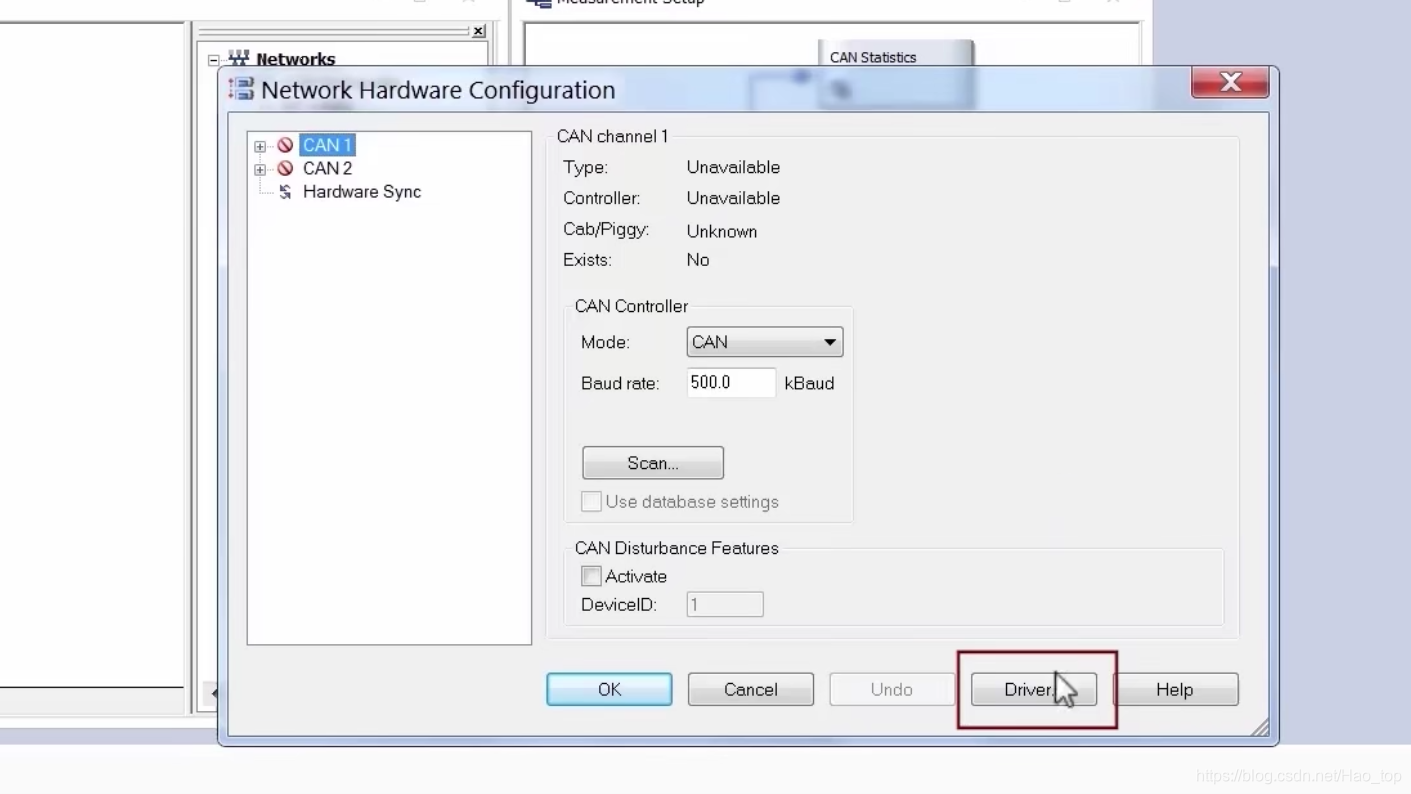The width and height of the screenshot is (1411, 794).
Task: Collapse the Networks tree in background window
Action: [213, 60]
